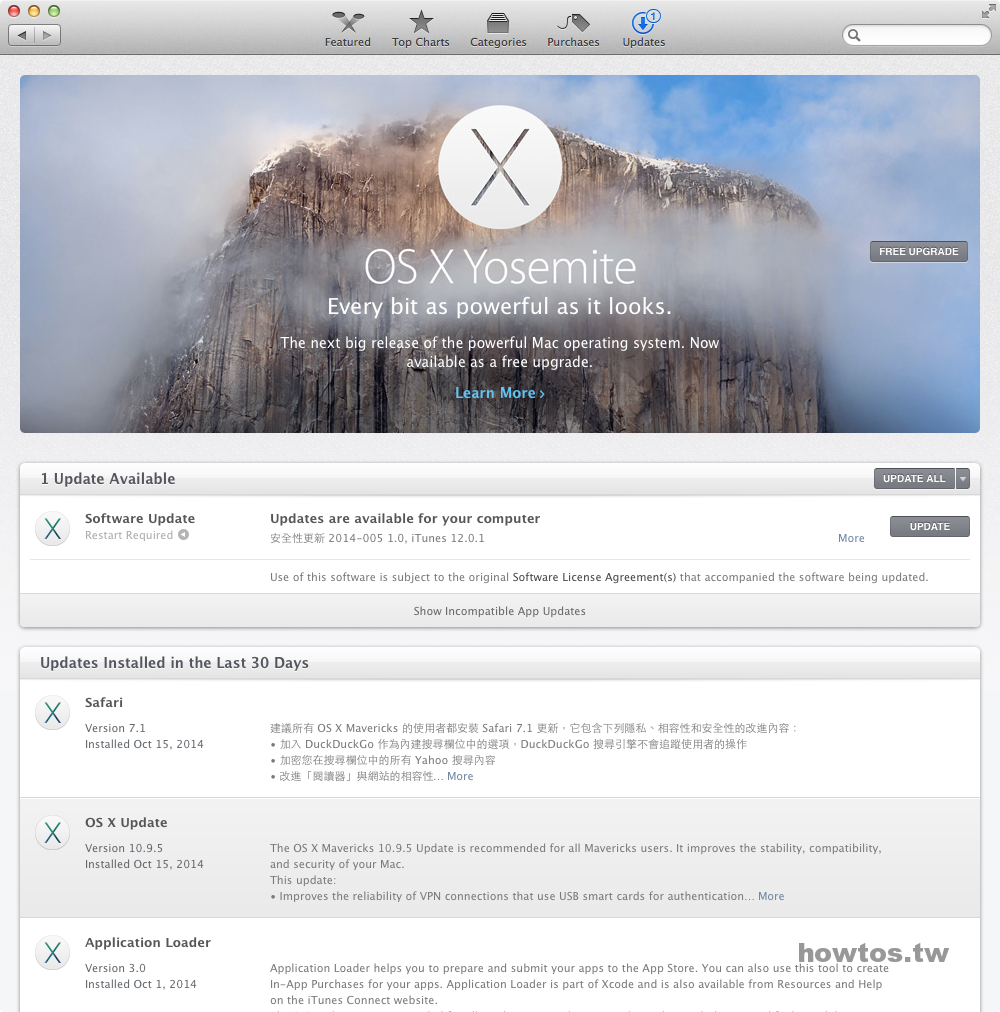Click the 'OS X Yosemite' banner title

[x=500, y=267]
